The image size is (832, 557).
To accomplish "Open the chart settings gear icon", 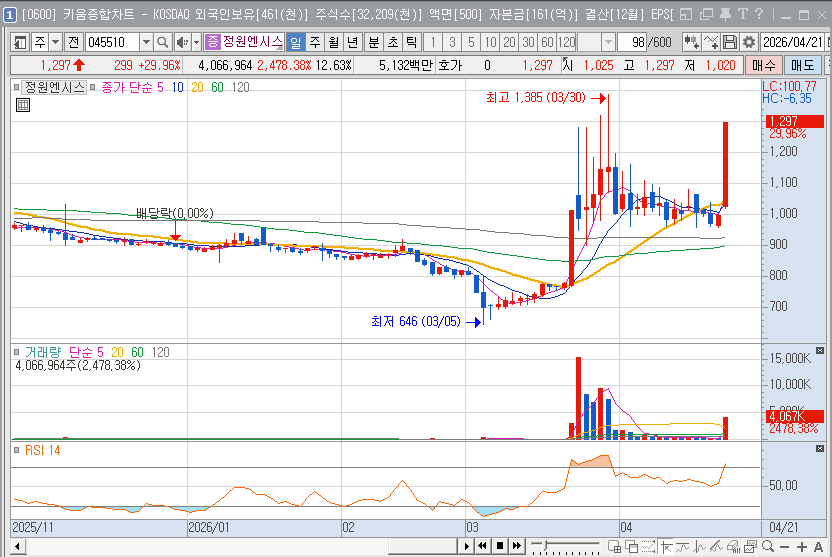I will (x=749, y=42).
